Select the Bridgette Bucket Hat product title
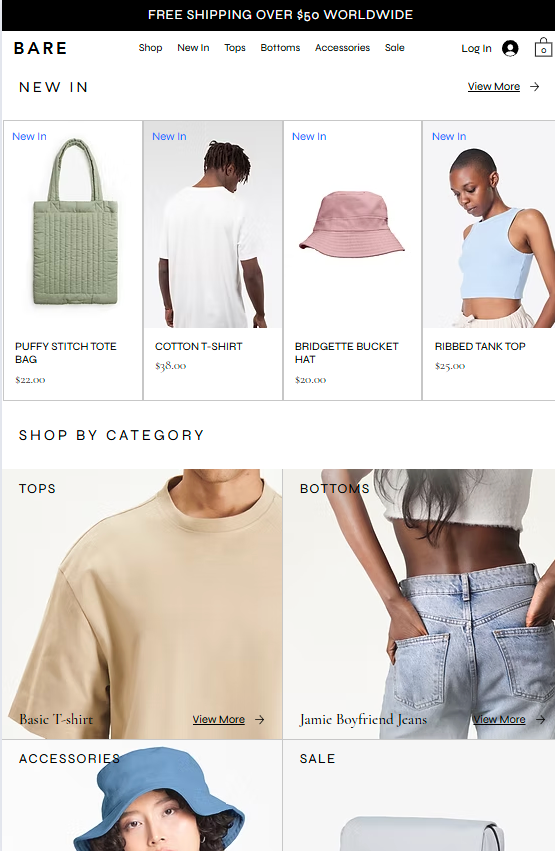The image size is (555, 851). click(x=347, y=353)
